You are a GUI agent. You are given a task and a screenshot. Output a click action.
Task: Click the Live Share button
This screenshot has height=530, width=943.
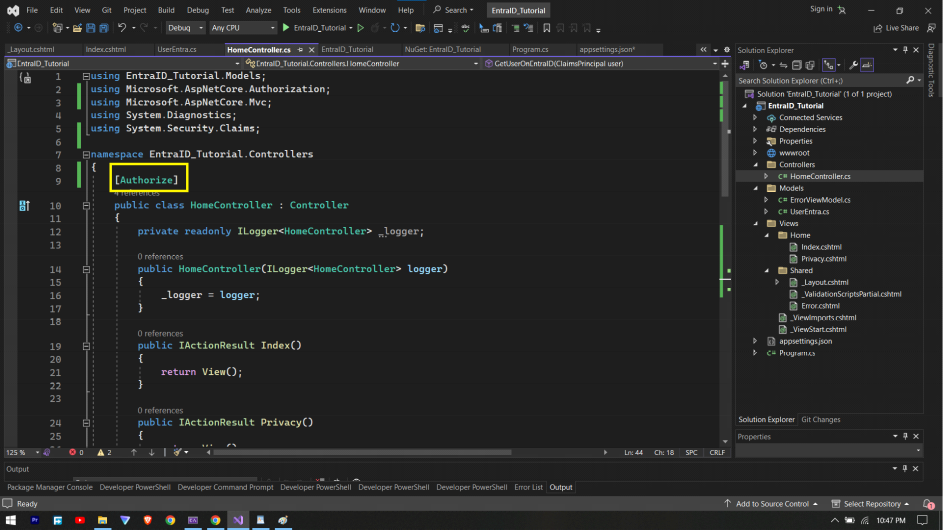(896, 28)
